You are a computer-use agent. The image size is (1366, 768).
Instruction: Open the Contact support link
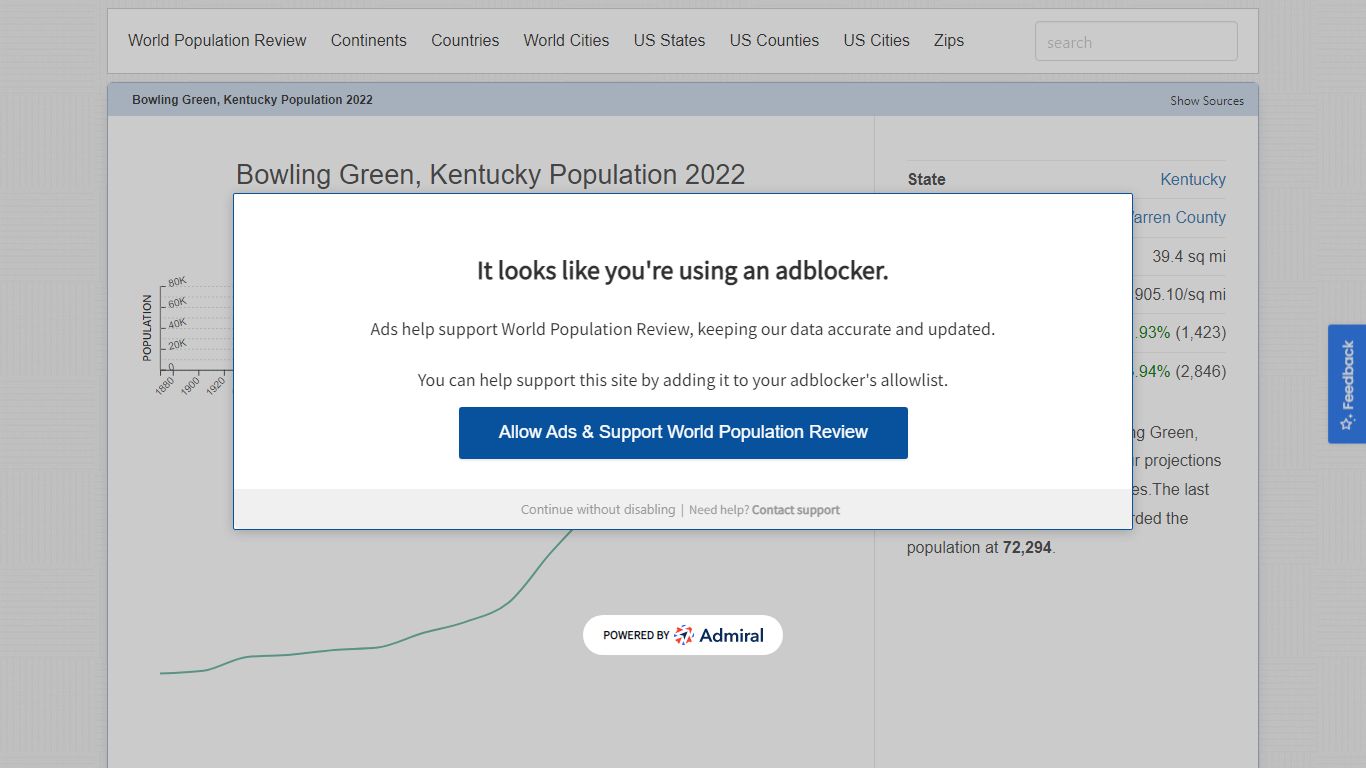click(x=796, y=510)
